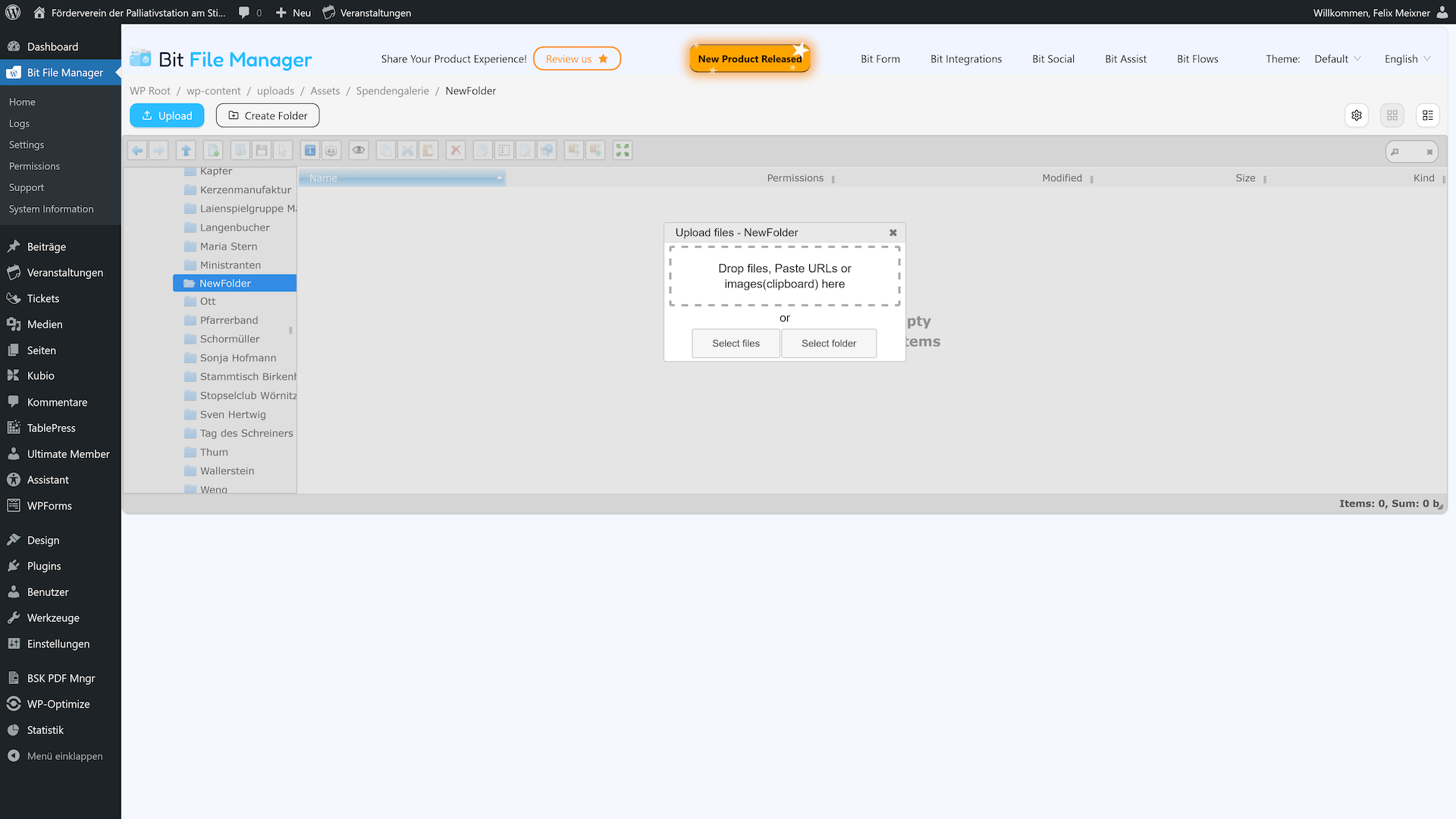The width and height of the screenshot is (1456, 819).
Task: Go to uploads in the breadcrumb
Action: click(275, 90)
